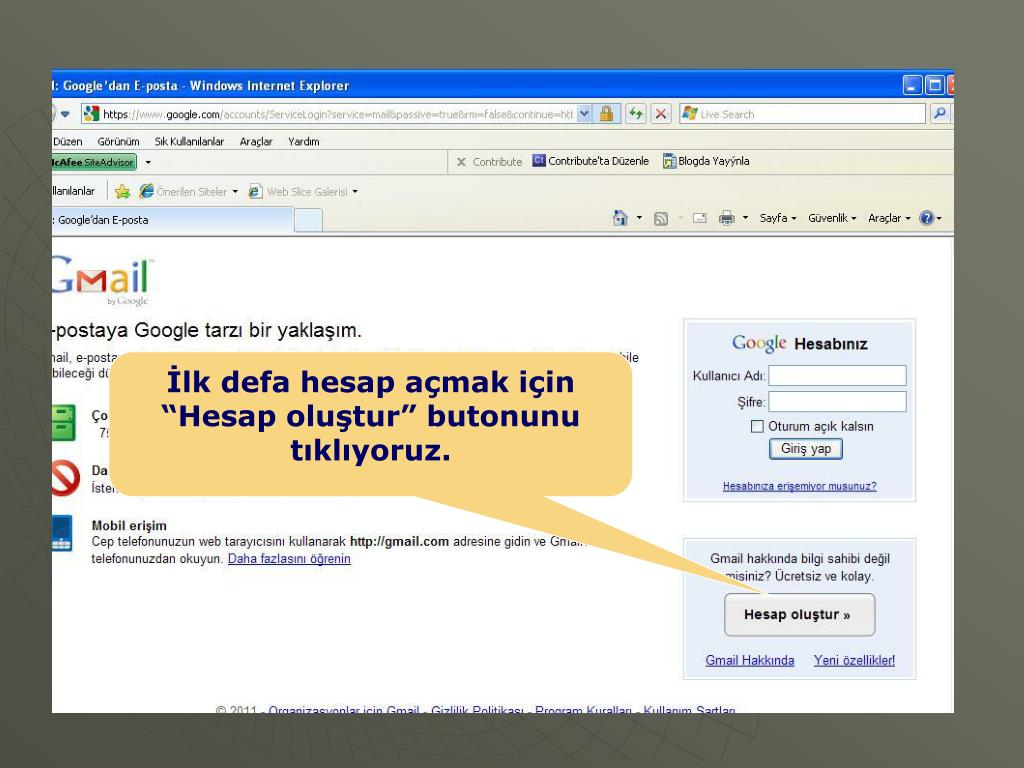This screenshot has width=1024, height=768.
Task: Click the blue mobile phone icon
Action: (62, 534)
